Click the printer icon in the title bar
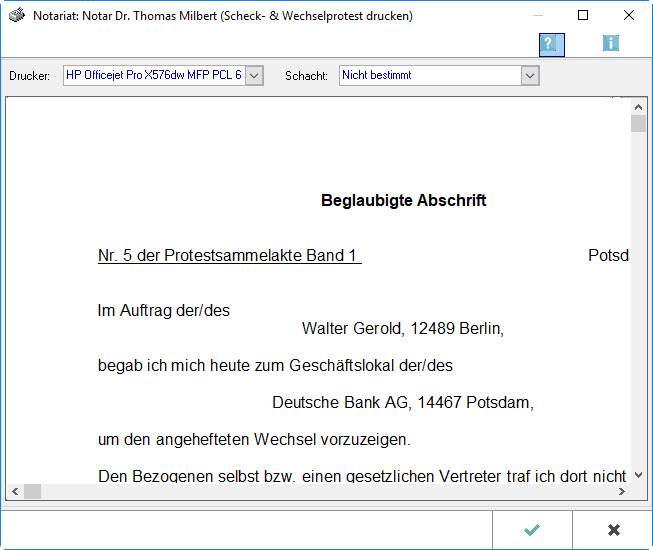The height and width of the screenshot is (550, 653). pyautogui.click(x=17, y=16)
